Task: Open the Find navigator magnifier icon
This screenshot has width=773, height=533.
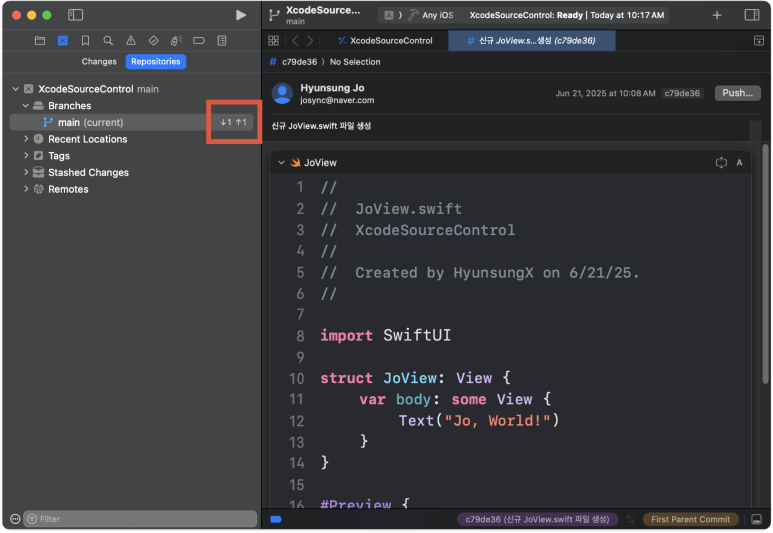Action: (108, 40)
